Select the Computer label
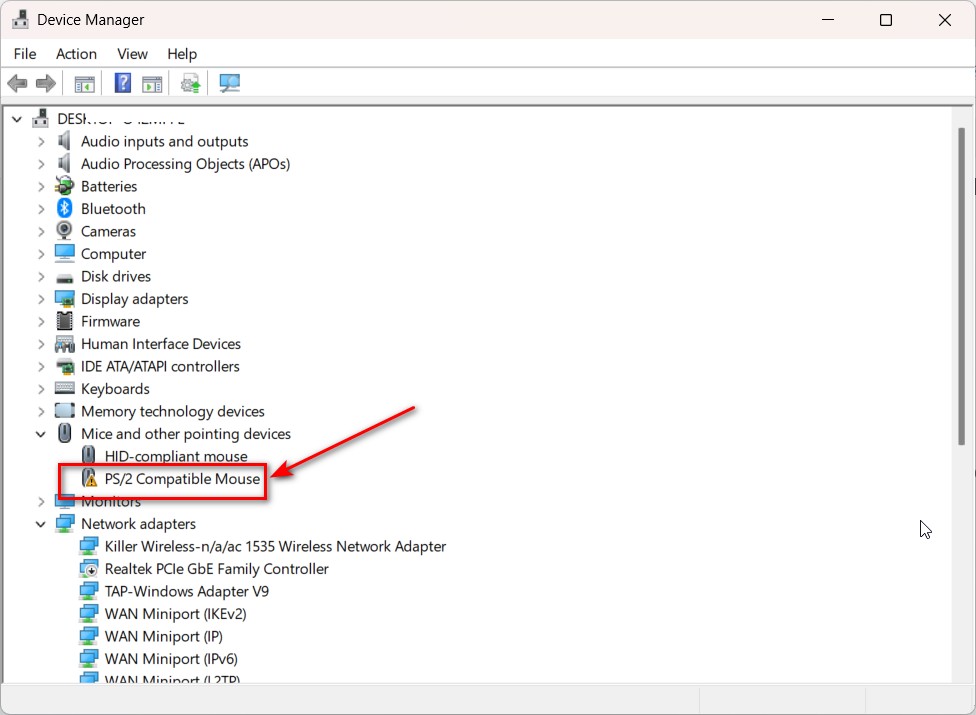 coord(113,254)
